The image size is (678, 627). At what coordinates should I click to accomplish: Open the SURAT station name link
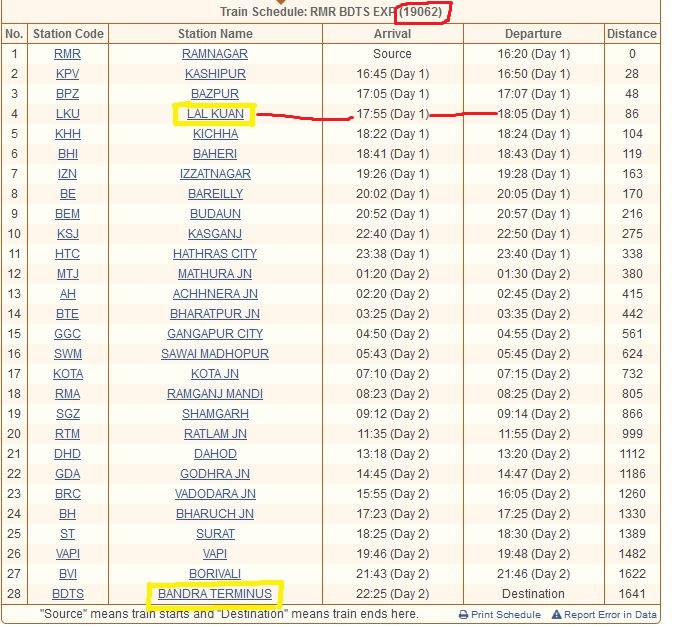tap(215, 534)
